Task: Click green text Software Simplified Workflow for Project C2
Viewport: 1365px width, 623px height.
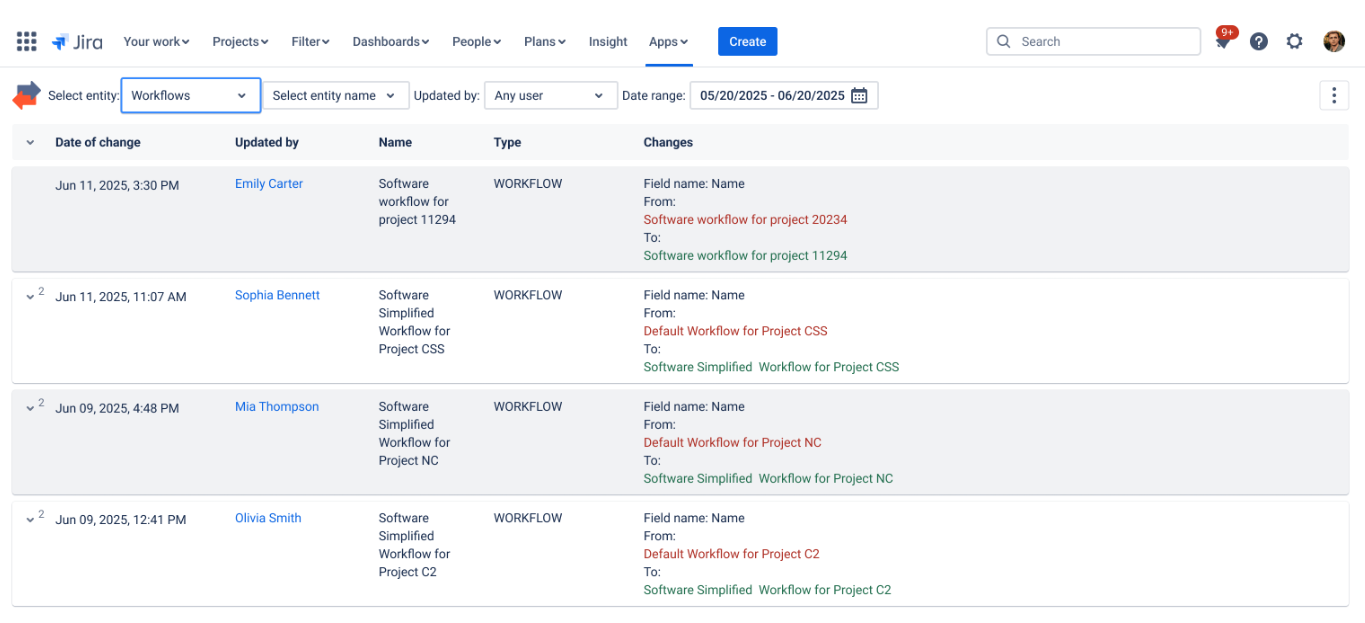Action: (767, 589)
